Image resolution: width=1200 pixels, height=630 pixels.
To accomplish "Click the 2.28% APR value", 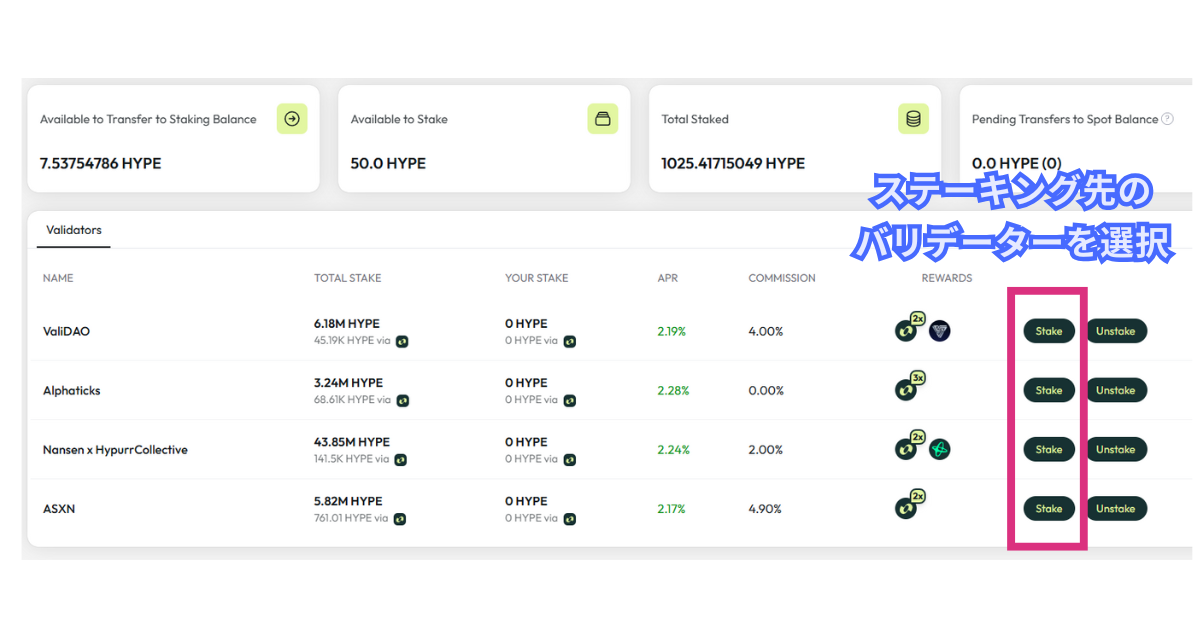I will [x=673, y=390].
